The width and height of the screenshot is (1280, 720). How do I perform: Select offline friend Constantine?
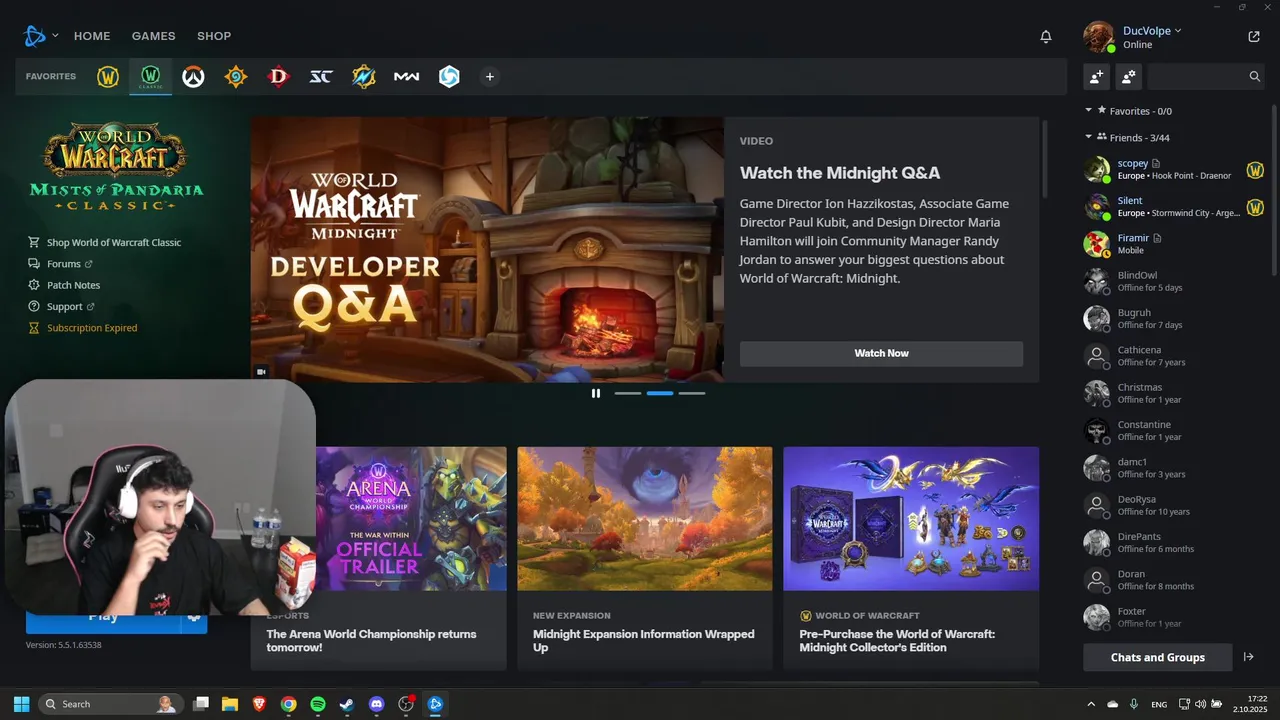pyautogui.click(x=1176, y=431)
